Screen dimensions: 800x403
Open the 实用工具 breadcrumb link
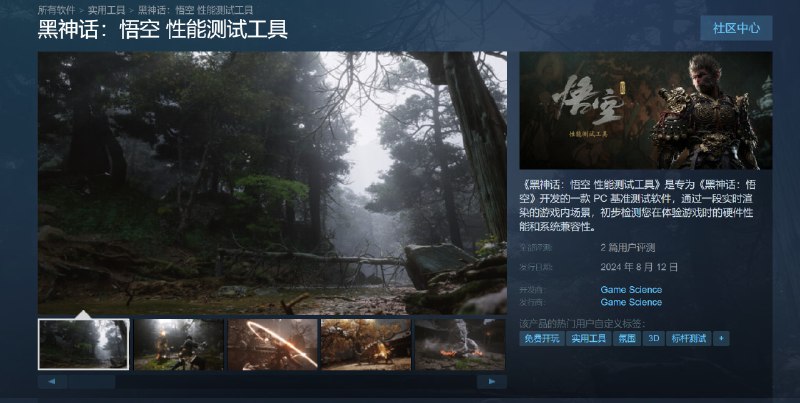click(106, 10)
